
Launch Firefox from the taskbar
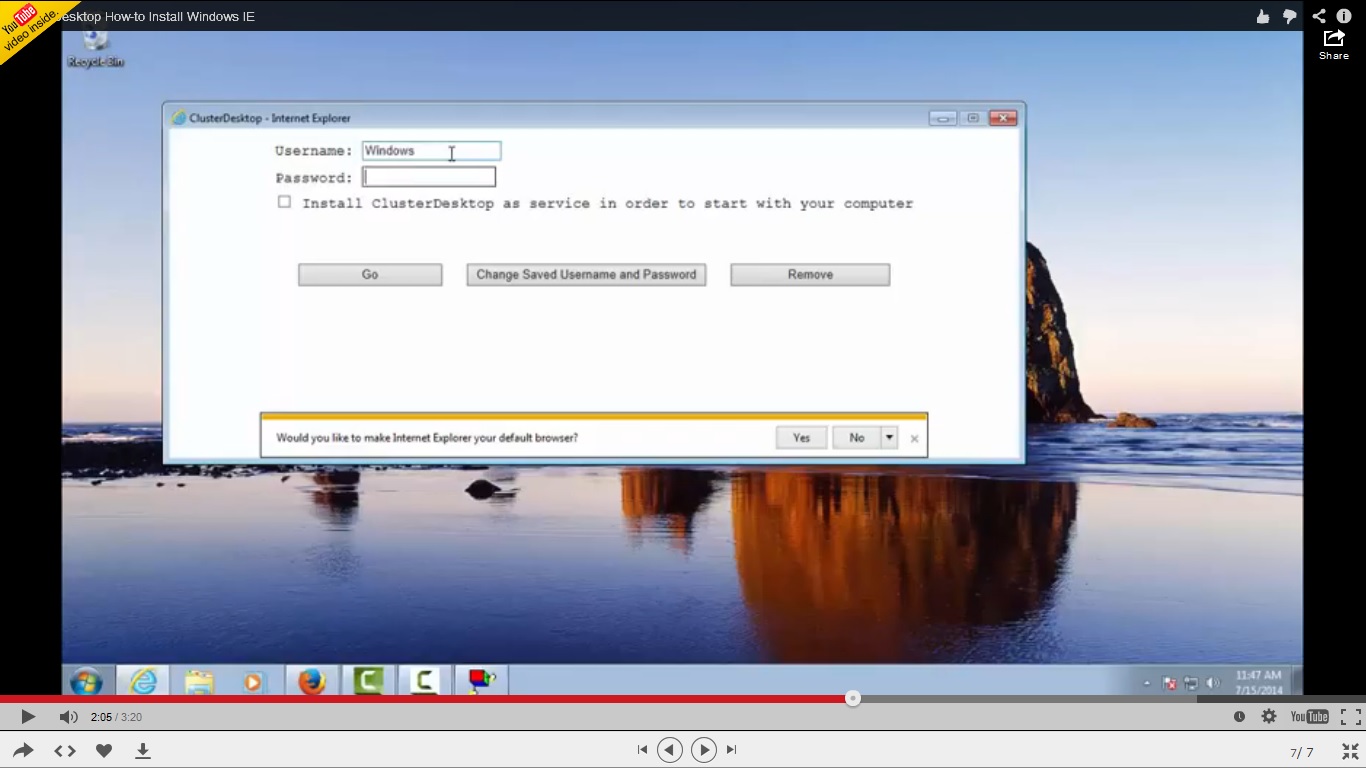pos(312,682)
